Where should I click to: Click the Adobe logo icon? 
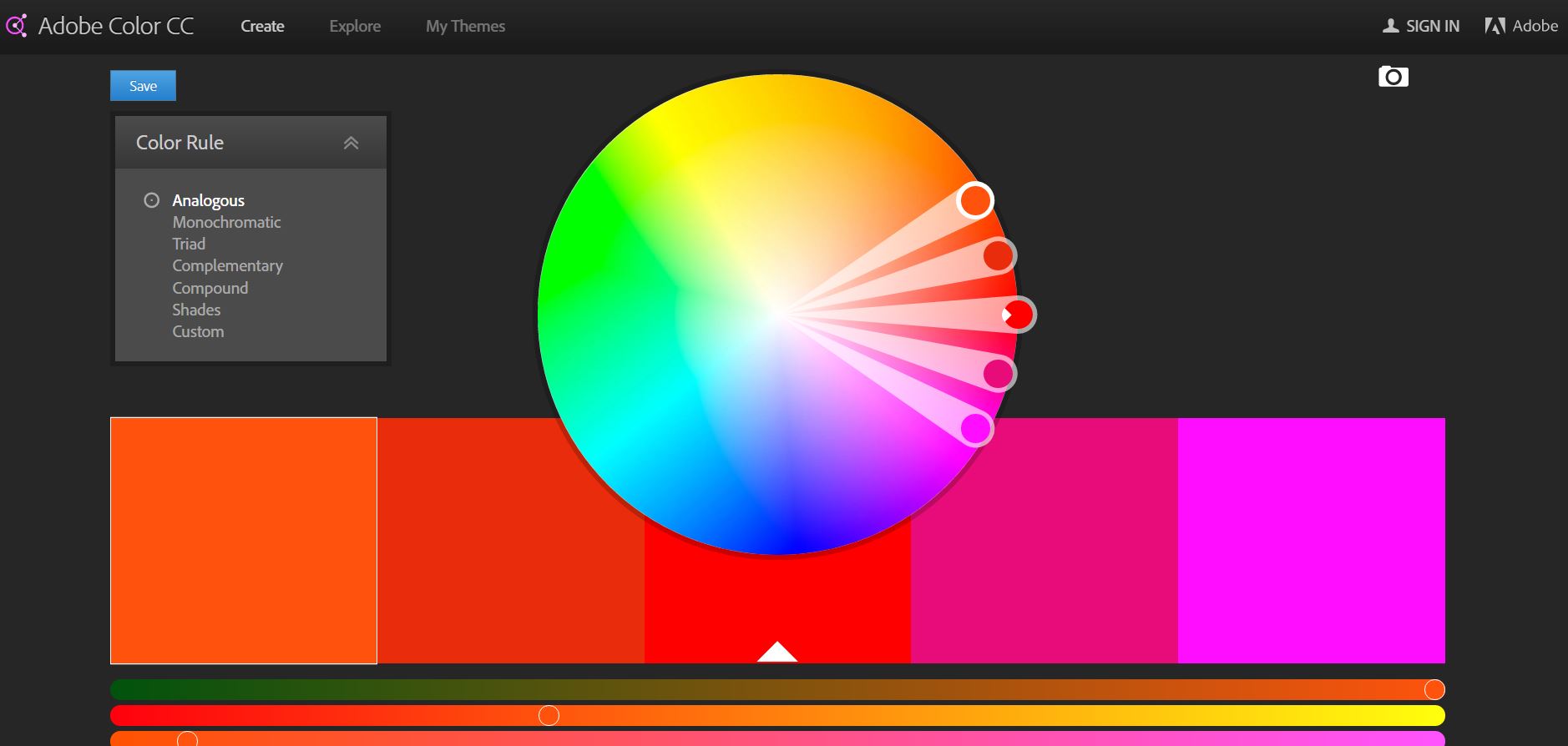click(x=1495, y=26)
